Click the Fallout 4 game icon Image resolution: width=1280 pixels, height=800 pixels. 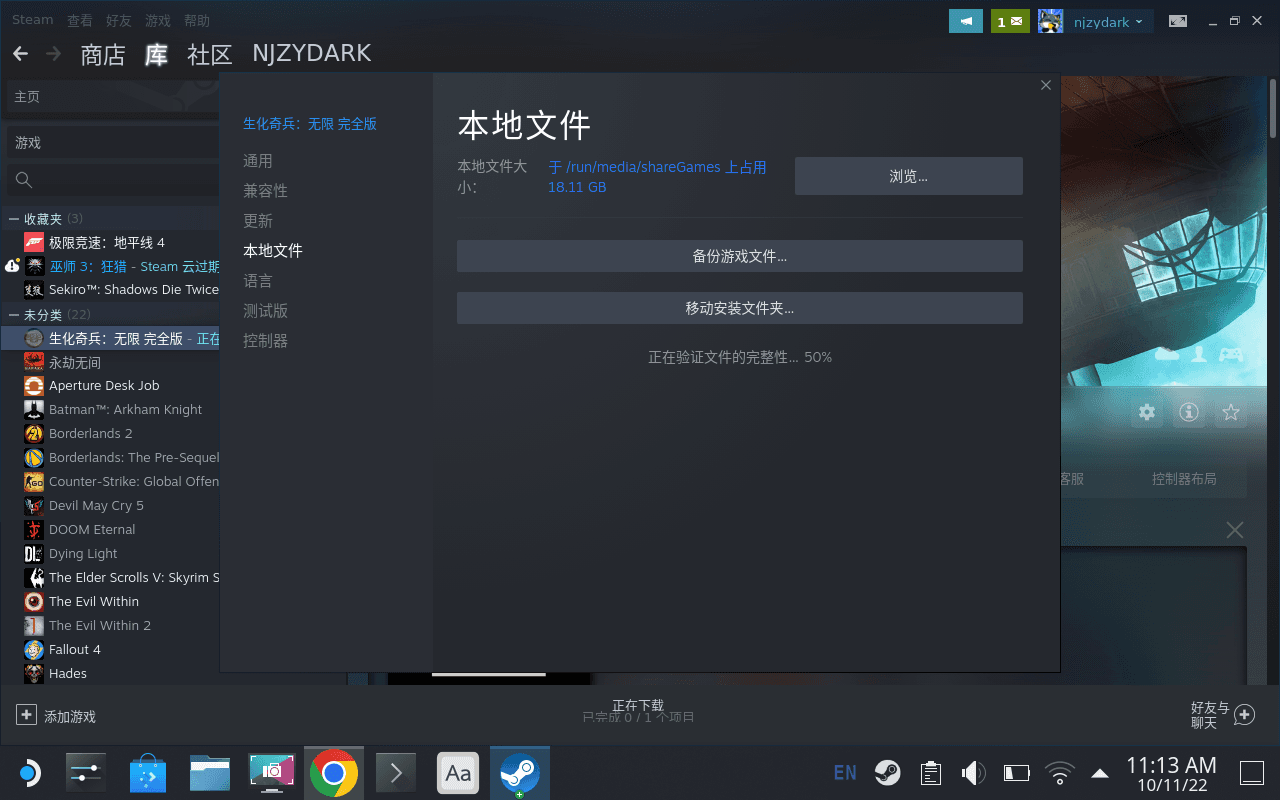pyautogui.click(x=34, y=650)
